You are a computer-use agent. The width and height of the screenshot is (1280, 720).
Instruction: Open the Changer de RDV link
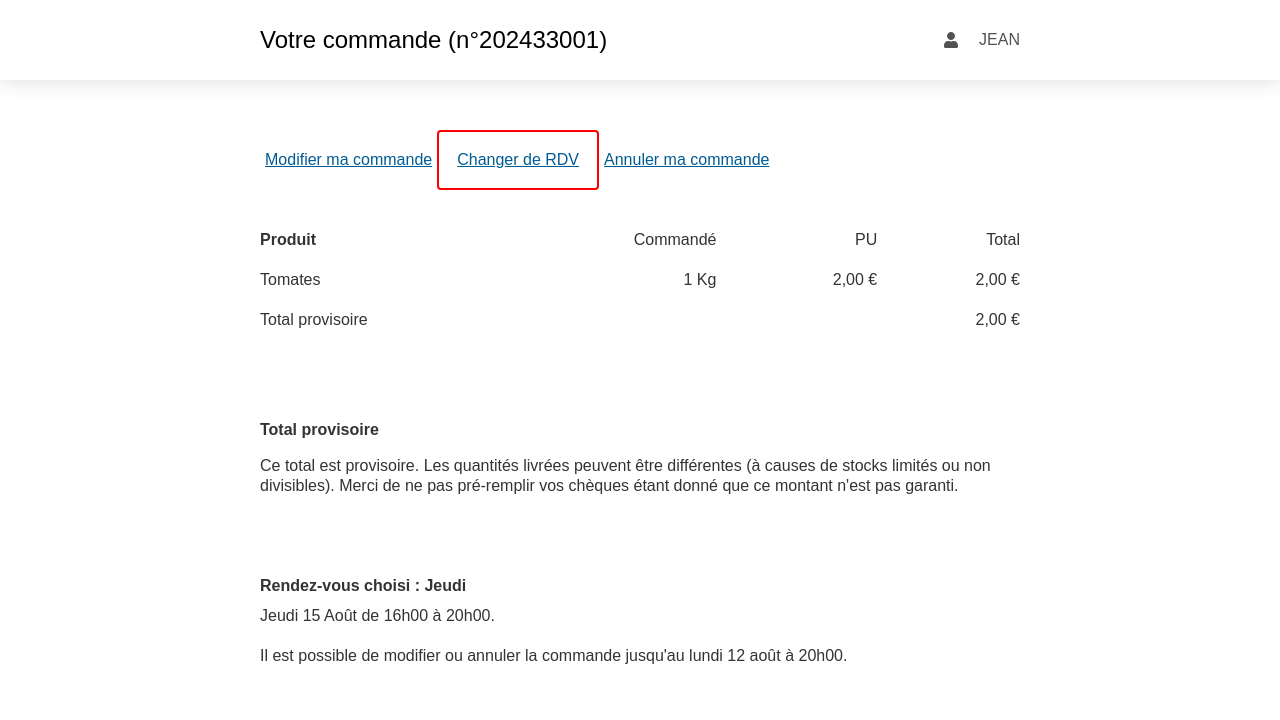pyautogui.click(x=517, y=160)
